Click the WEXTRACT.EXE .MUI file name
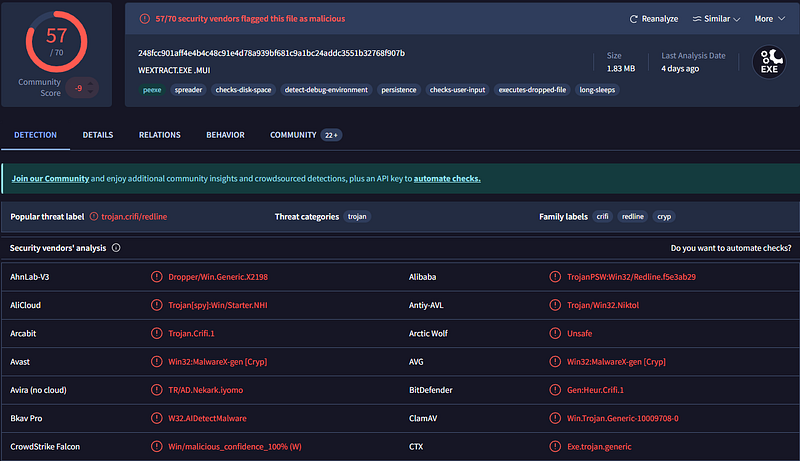The height and width of the screenshot is (461, 800). 174,70
